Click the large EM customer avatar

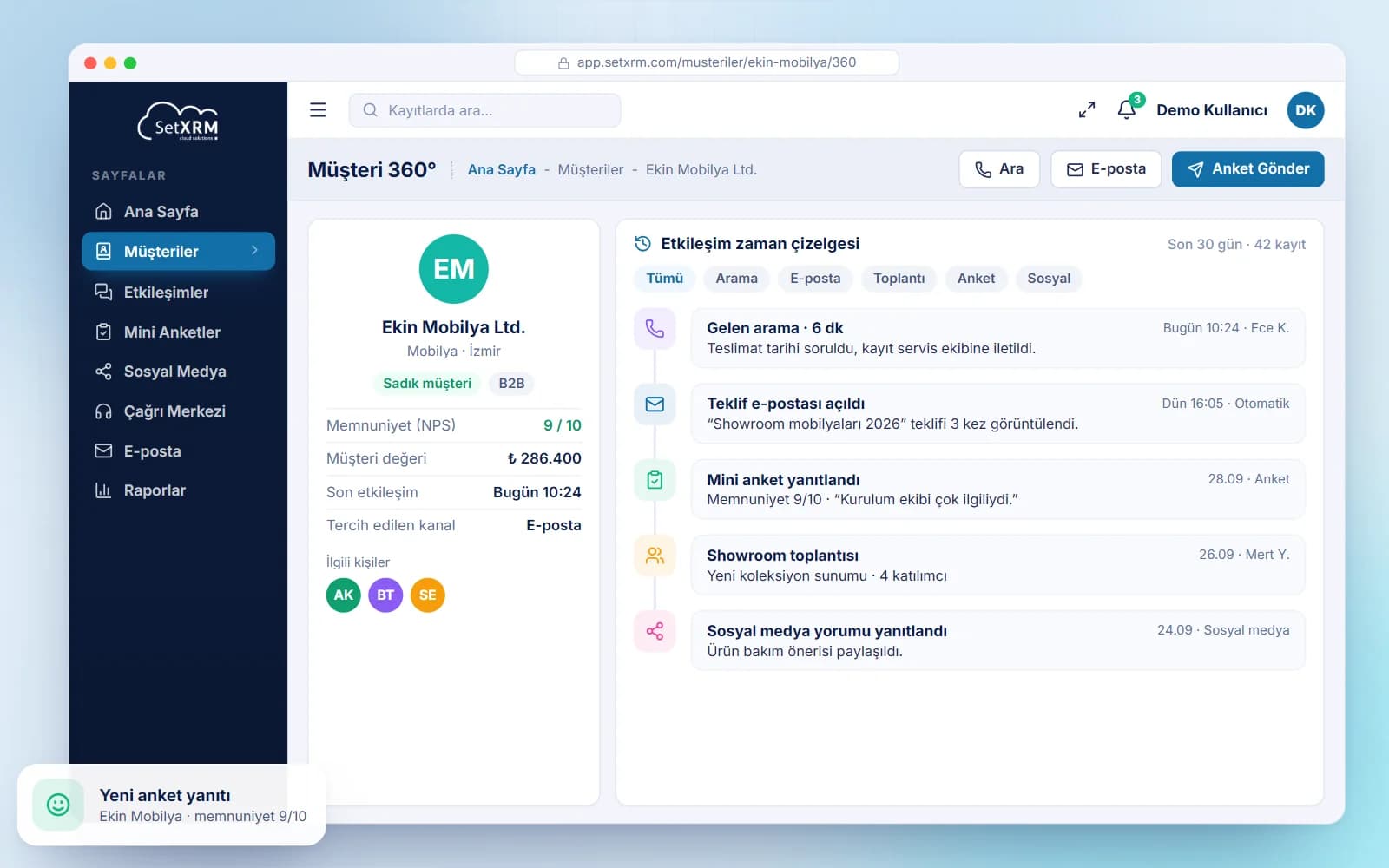click(454, 269)
